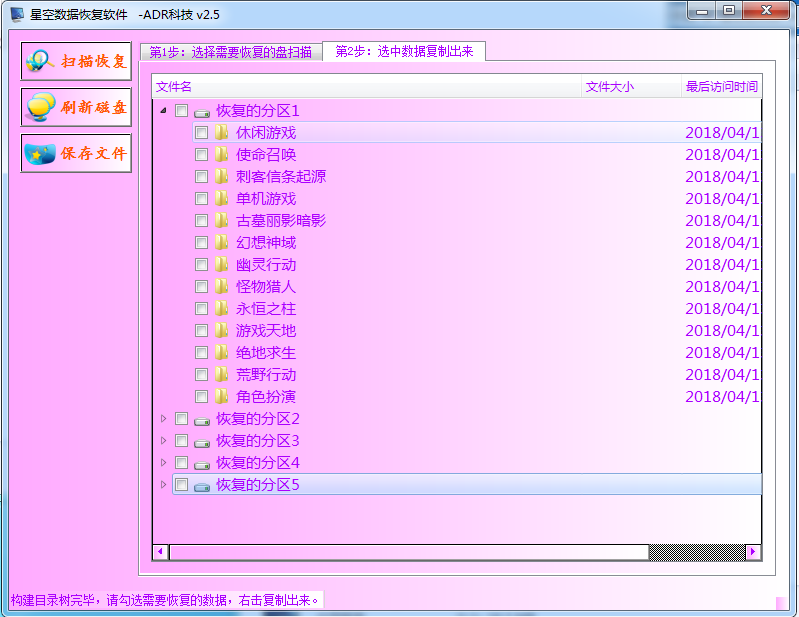Viewport: 799px width, 617px height.
Task: Click the folder icon of 刺客信条起源
Action: [221, 176]
